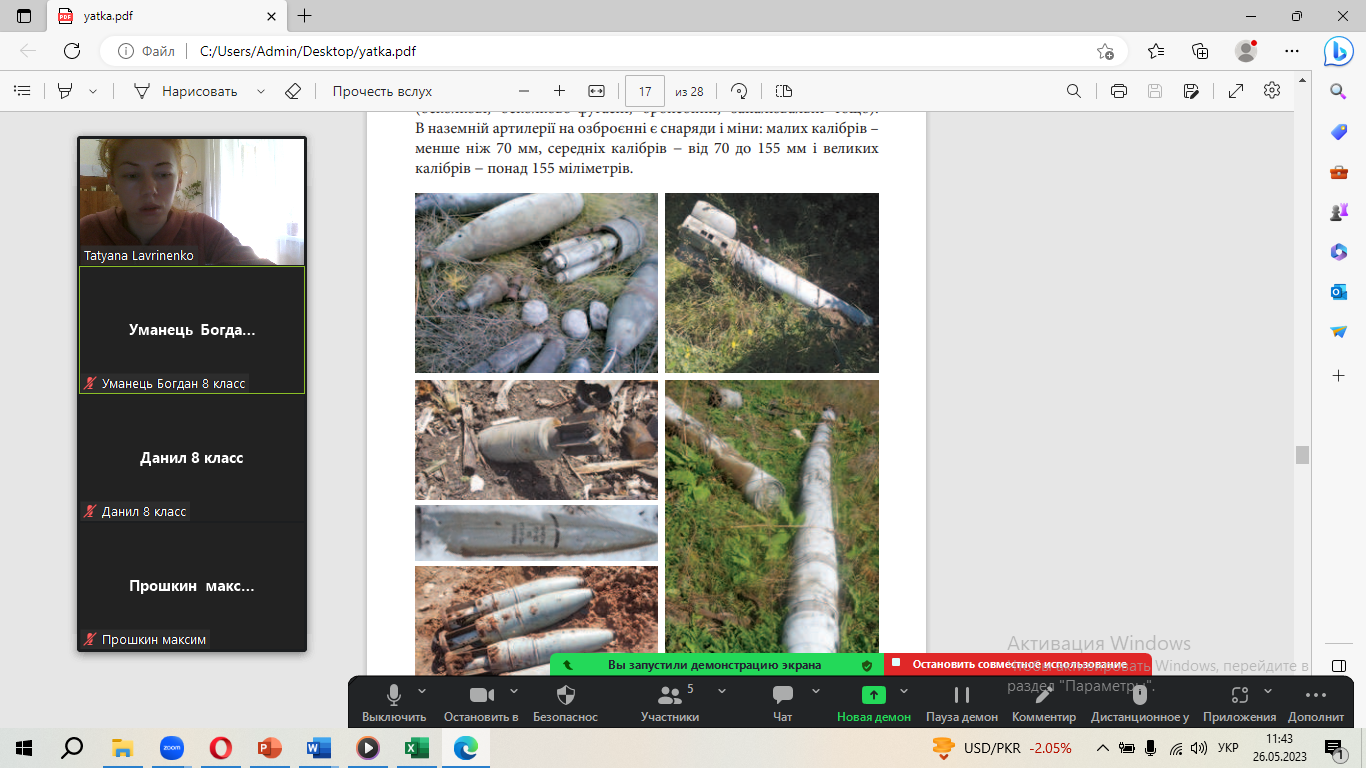Screen dimensions: 1366x768
Task: Select the highlighter tool in PDF toolbar
Action: click(65, 91)
